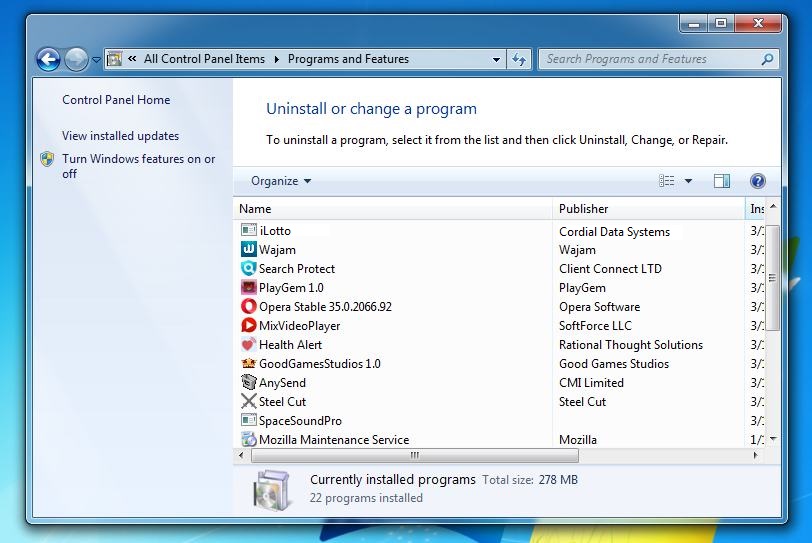Click the iLotto program icon

(249, 230)
